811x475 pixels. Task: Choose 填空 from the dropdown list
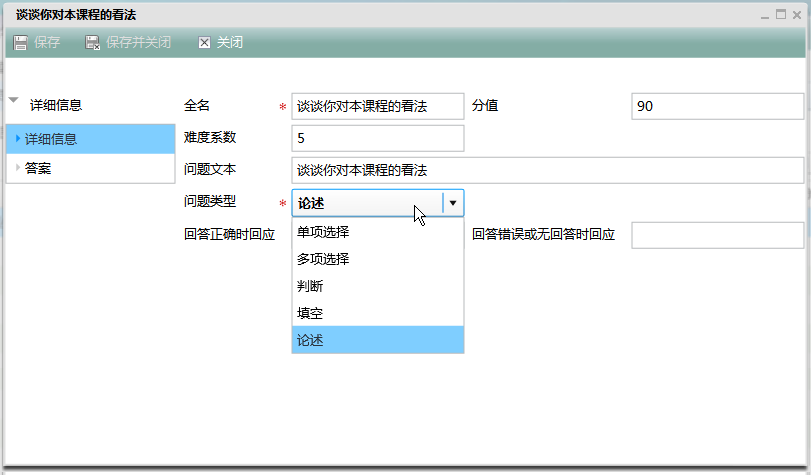point(378,313)
